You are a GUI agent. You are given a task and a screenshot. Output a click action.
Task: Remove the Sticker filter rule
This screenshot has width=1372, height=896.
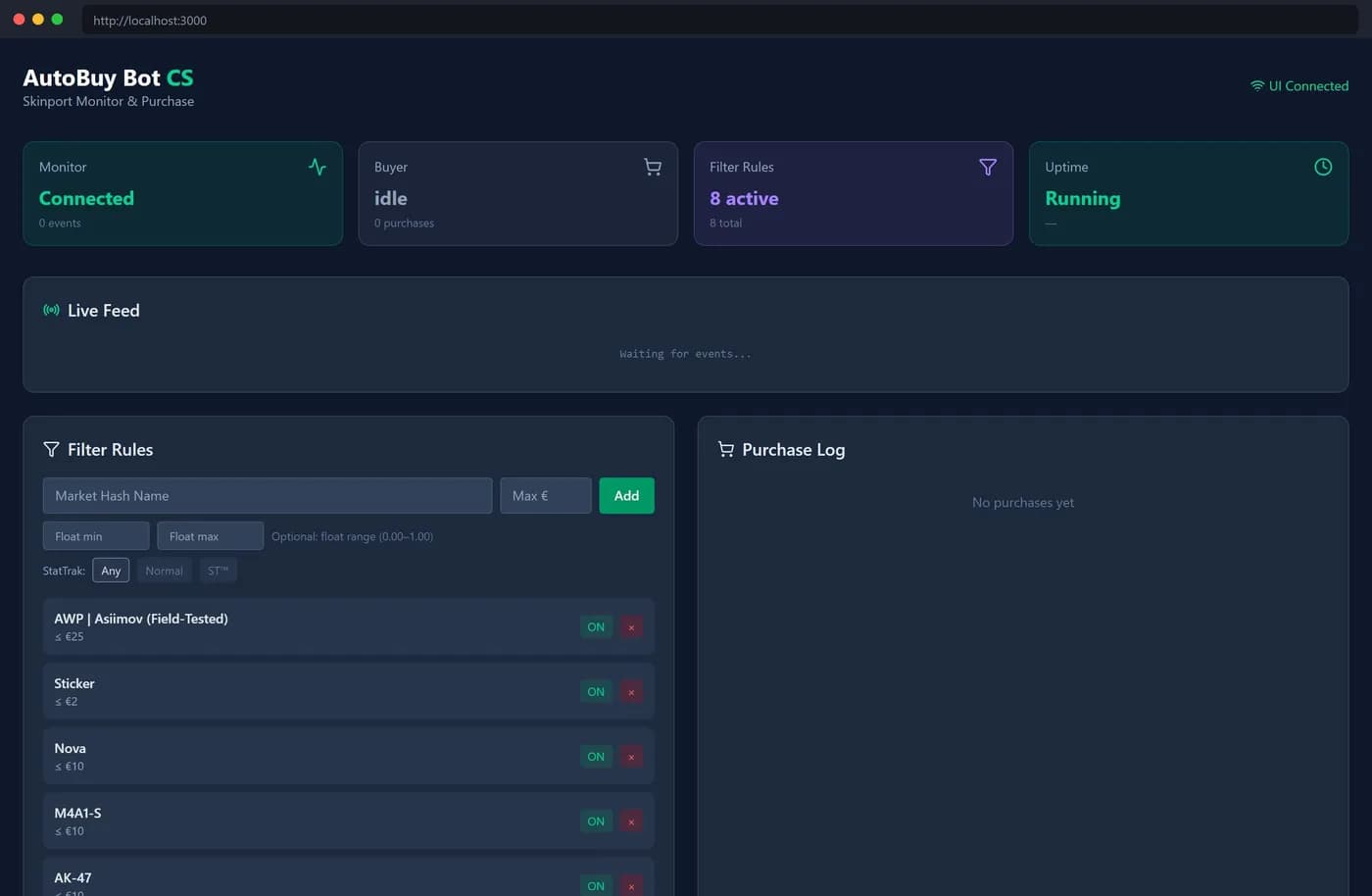pos(631,691)
